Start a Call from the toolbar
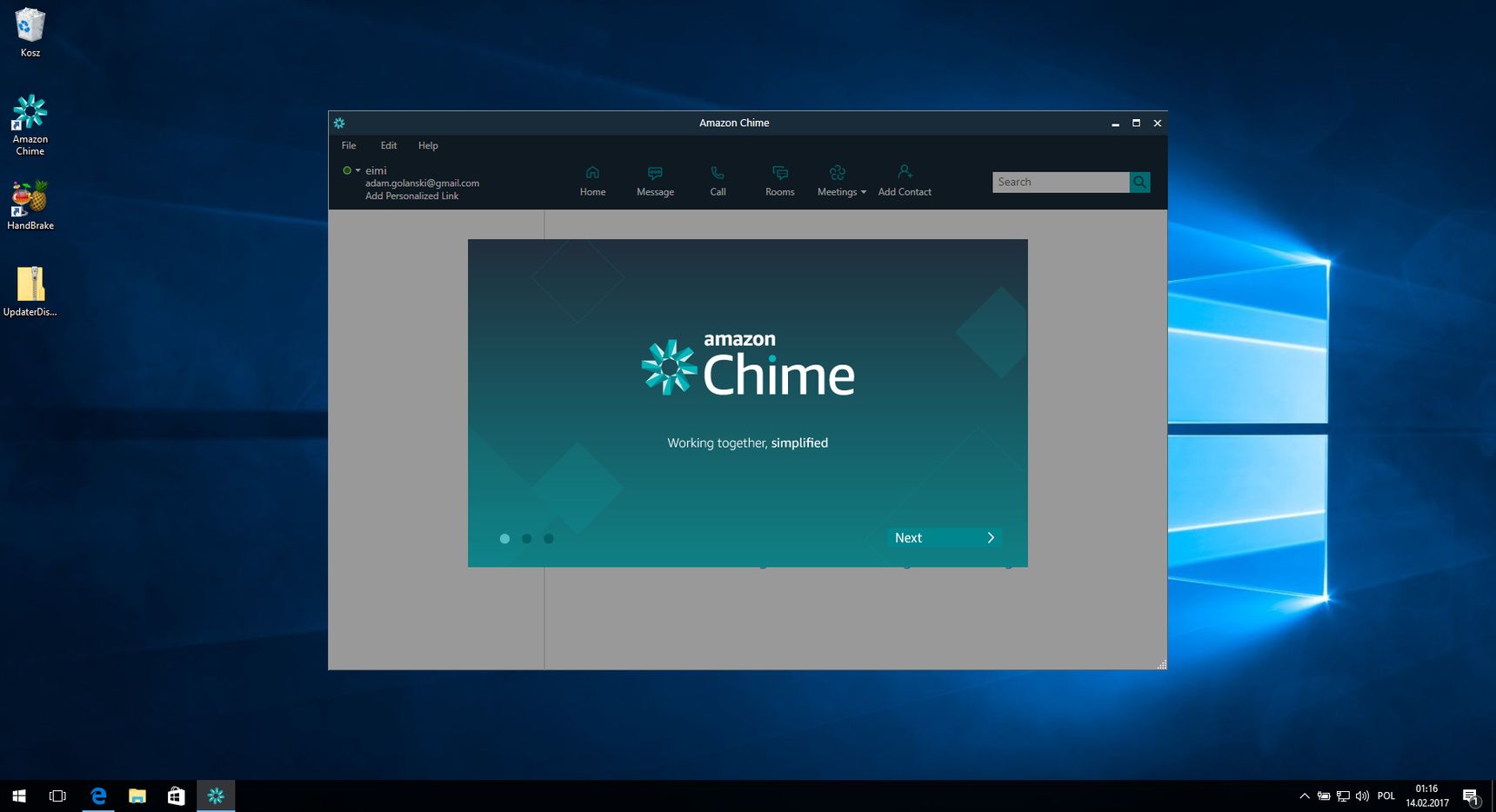This screenshot has width=1496, height=812. click(x=718, y=181)
